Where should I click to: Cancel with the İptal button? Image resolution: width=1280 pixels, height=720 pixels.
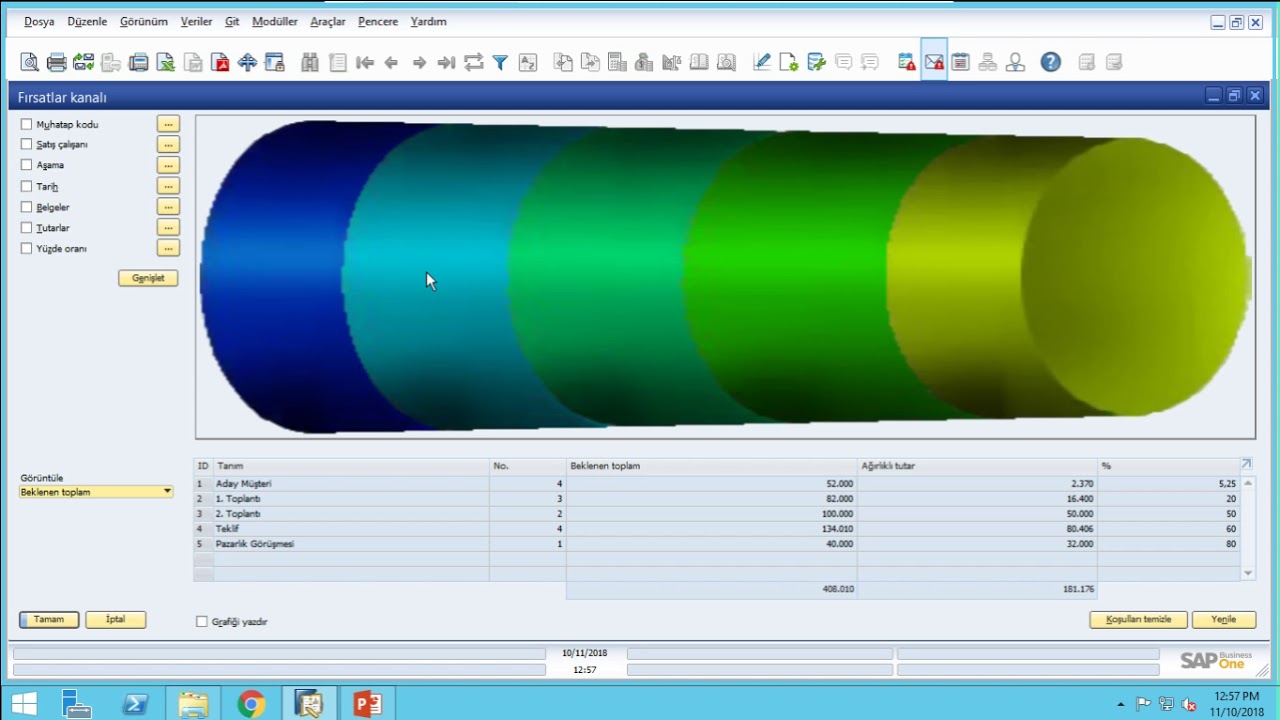click(x=116, y=619)
